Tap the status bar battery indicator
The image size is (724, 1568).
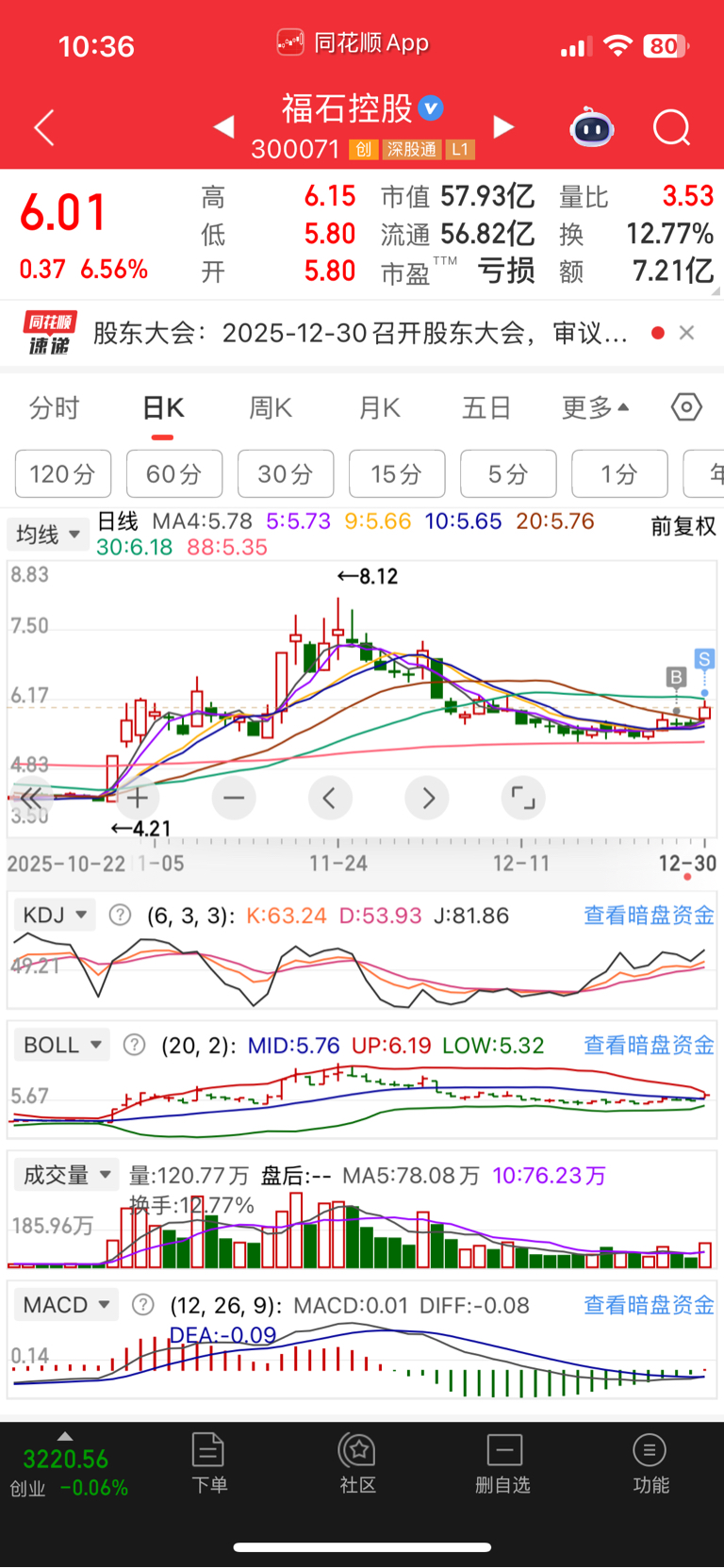666,45
